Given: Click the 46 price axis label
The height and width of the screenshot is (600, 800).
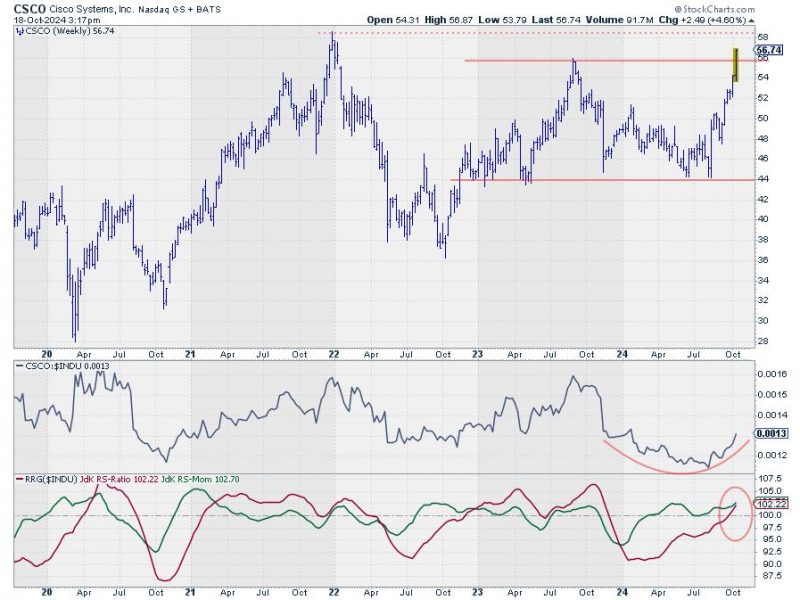Looking at the screenshot, I should tap(763, 159).
